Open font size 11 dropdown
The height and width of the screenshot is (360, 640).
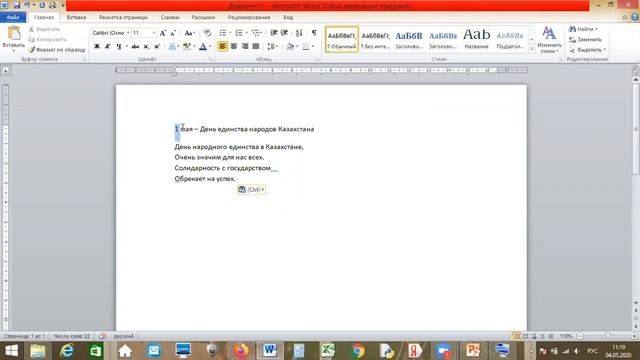tap(154, 33)
